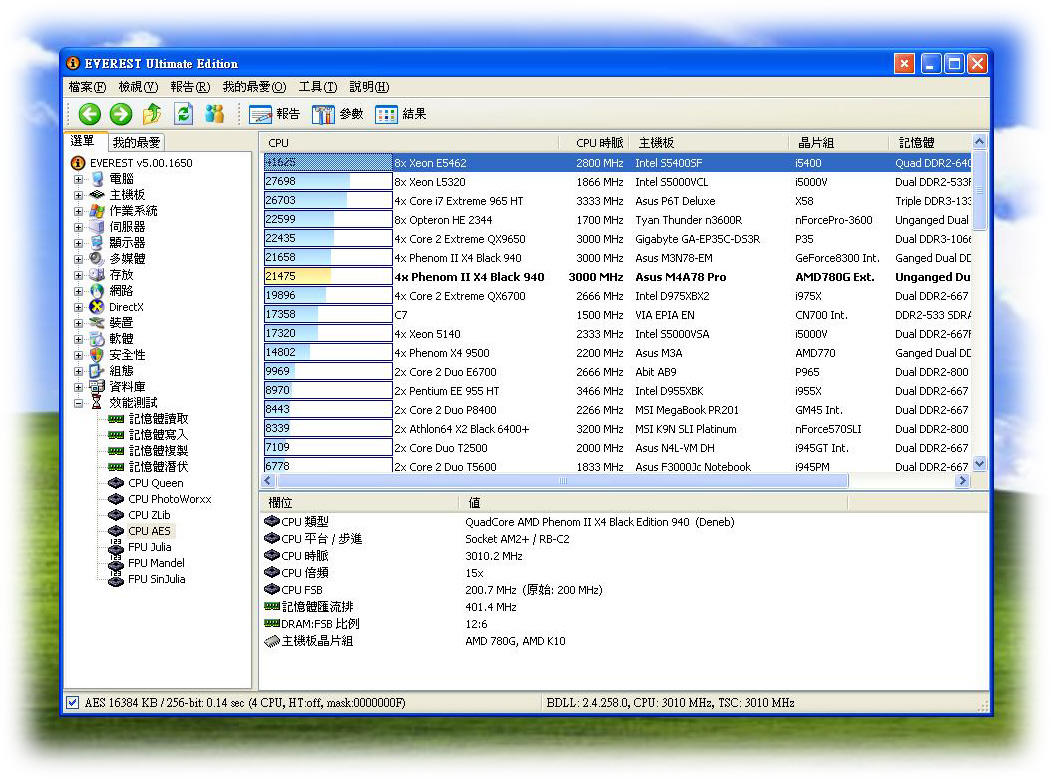Open the 工具(T) menu
Viewport: 1051px width, 779px height.
coord(317,87)
